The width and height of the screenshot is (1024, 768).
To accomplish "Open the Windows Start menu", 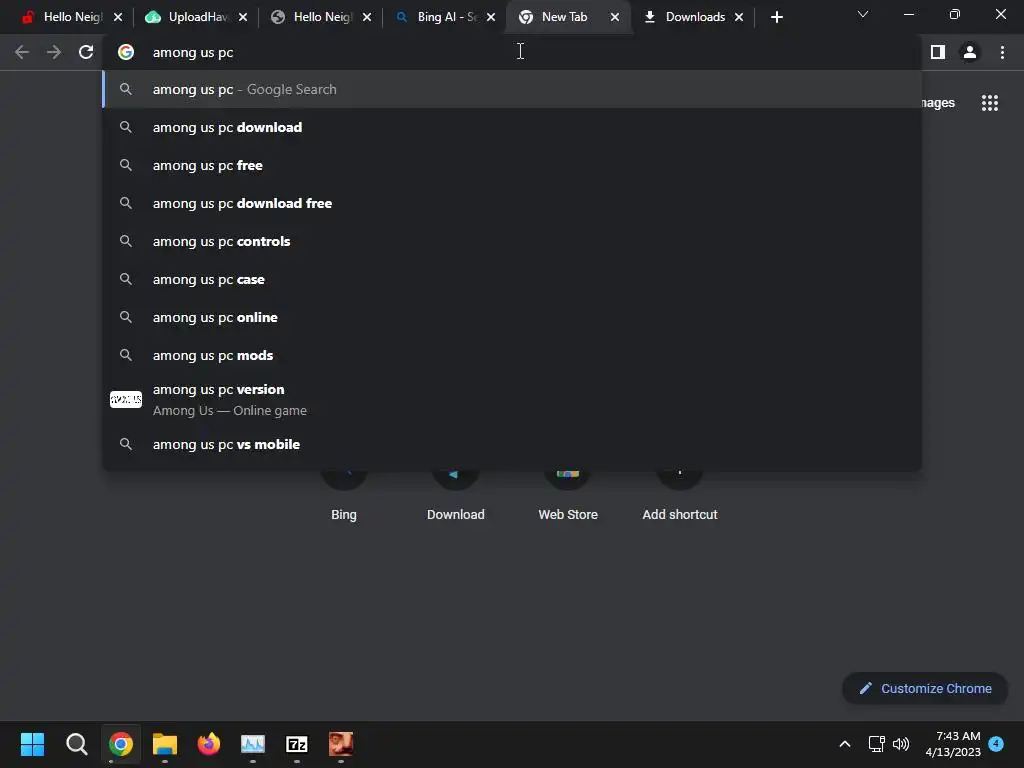I will tap(32, 744).
